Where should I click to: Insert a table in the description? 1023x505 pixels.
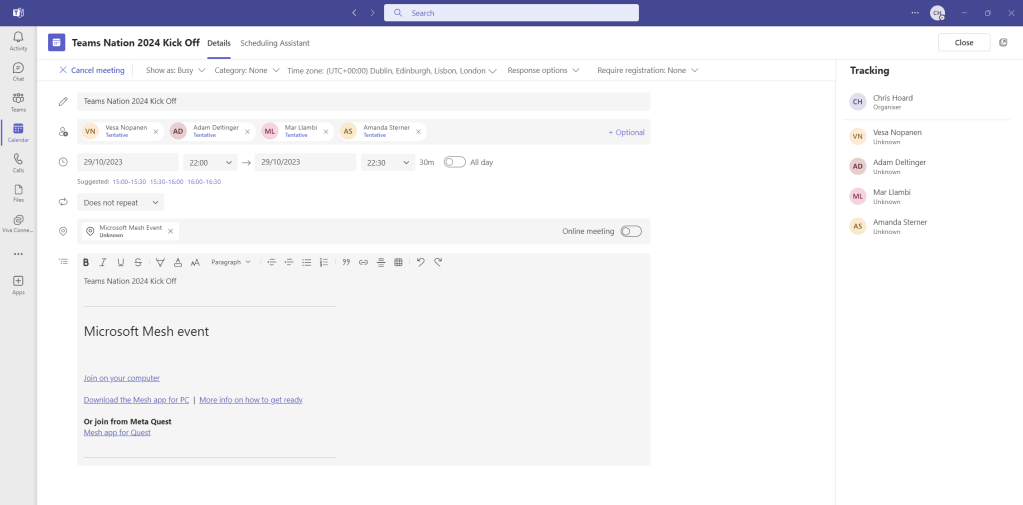[x=398, y=262]
